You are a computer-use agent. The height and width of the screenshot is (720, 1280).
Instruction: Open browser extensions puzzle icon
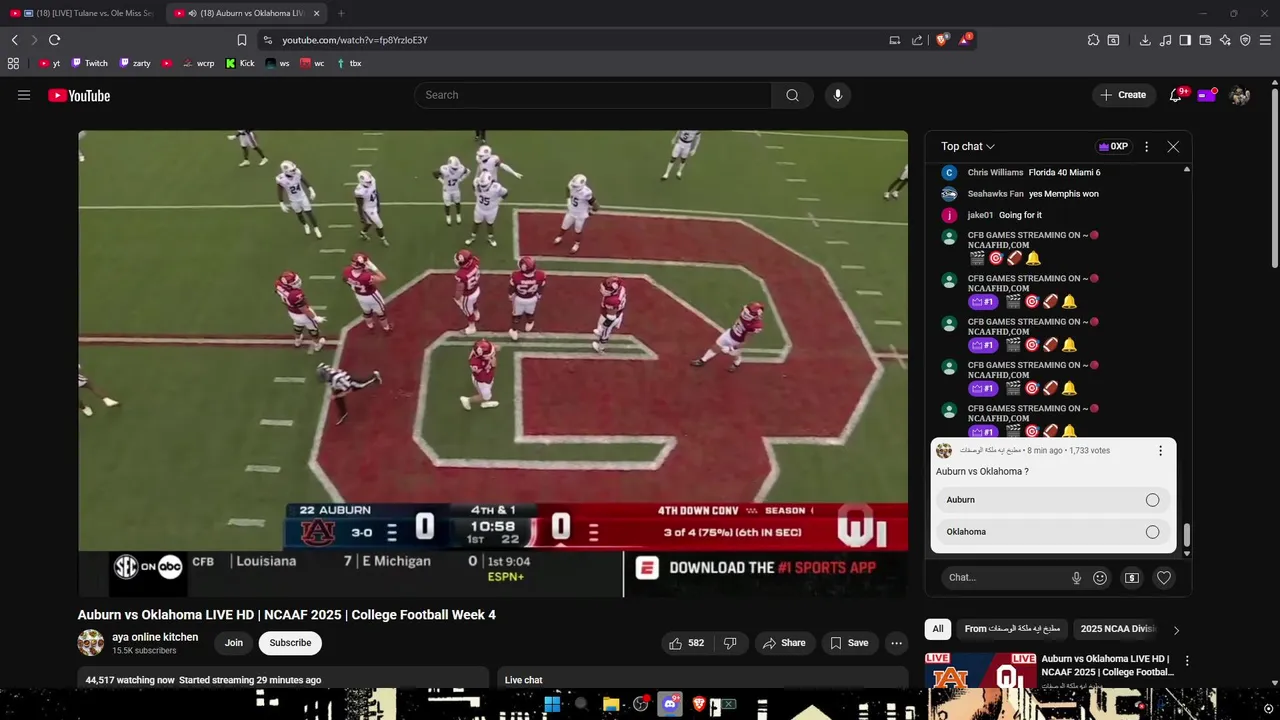pyautogui.click(x=1093, y=40)
